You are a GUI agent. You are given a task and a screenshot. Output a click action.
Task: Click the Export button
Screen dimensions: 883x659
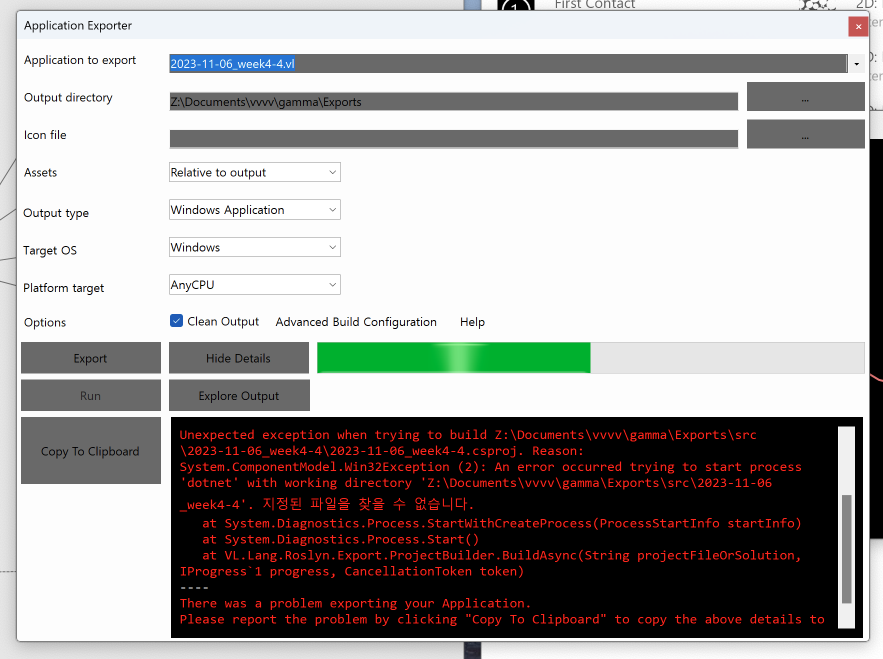[x=91, y=358]
